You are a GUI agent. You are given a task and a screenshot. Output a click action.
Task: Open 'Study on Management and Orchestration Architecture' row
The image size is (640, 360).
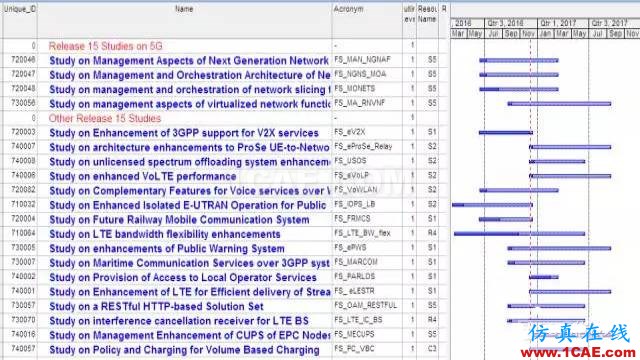pyautogui.click(x=190, y=75)
